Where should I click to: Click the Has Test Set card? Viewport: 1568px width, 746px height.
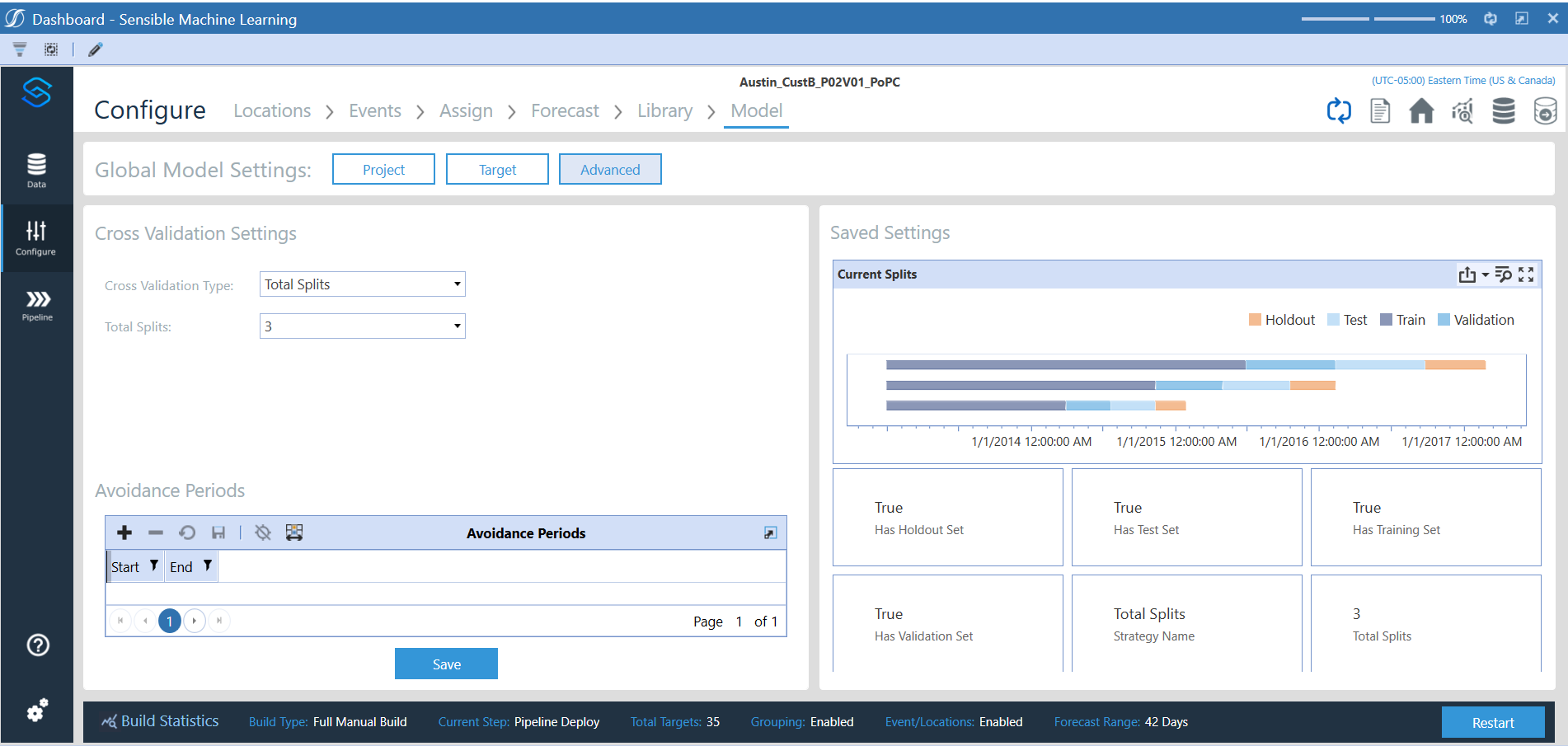pos(1187,518)
